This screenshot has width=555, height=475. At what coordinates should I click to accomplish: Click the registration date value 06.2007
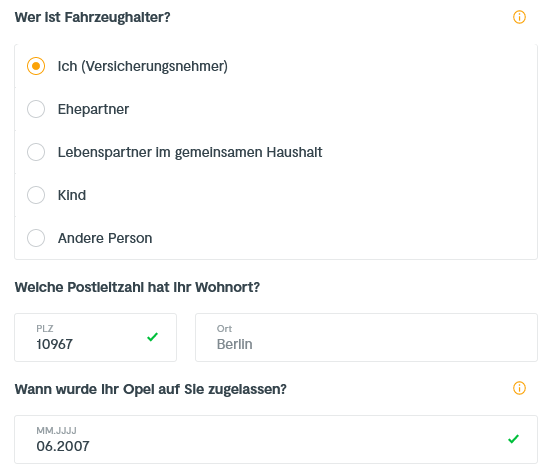tap(63, 446)
